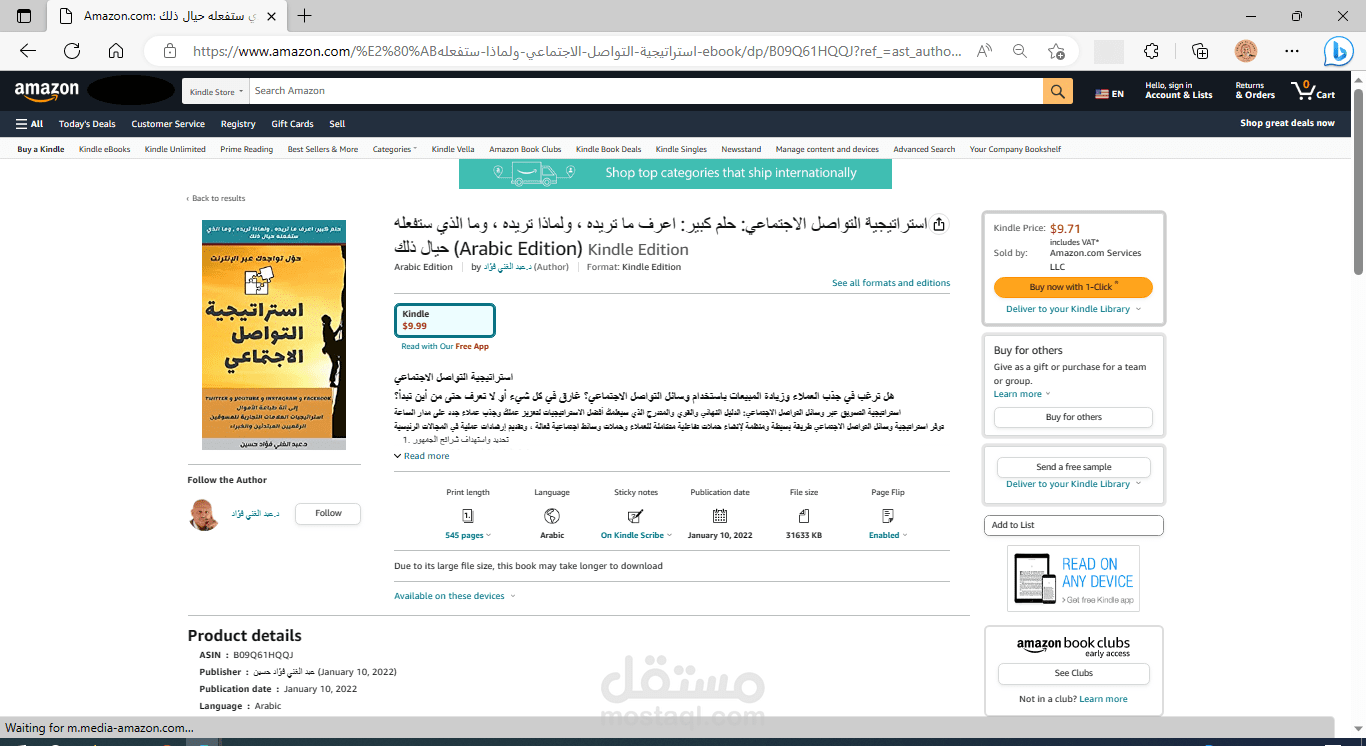Open the All hamburger menu
Screen dimensions: 1366x746
pos(29,124)
